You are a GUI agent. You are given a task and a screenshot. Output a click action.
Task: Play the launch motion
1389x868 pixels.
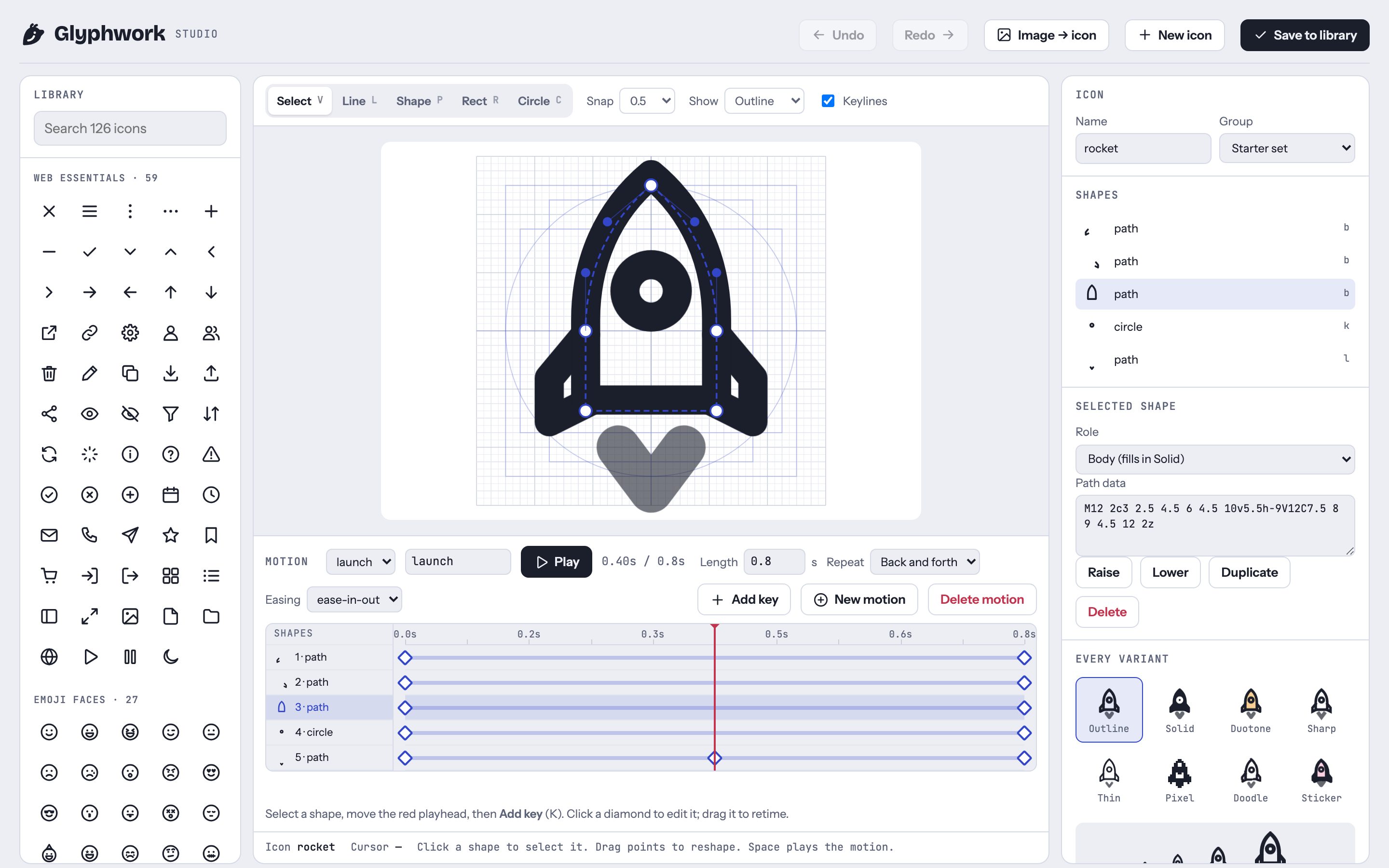556,562
